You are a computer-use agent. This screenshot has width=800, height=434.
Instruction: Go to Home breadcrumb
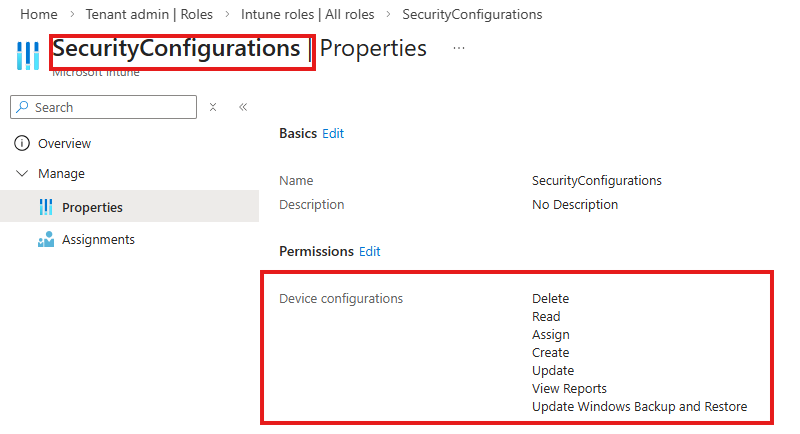pyautogui.click(x=38, y=15)
